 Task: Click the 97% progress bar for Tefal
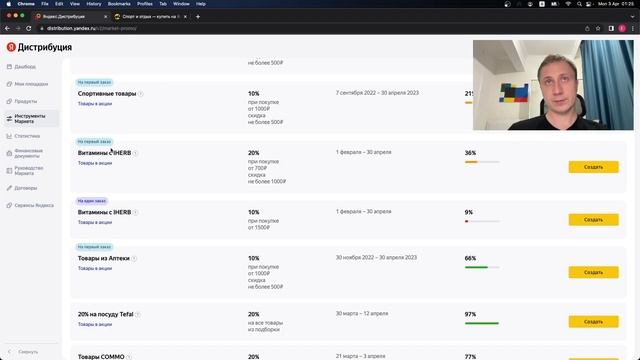(x=482, y=323)
